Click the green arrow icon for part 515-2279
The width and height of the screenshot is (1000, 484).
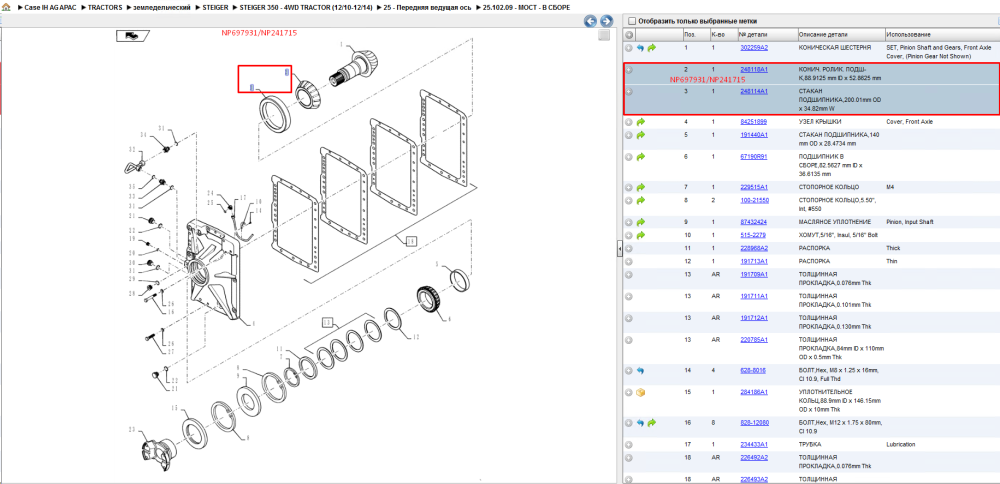[641, 235]
